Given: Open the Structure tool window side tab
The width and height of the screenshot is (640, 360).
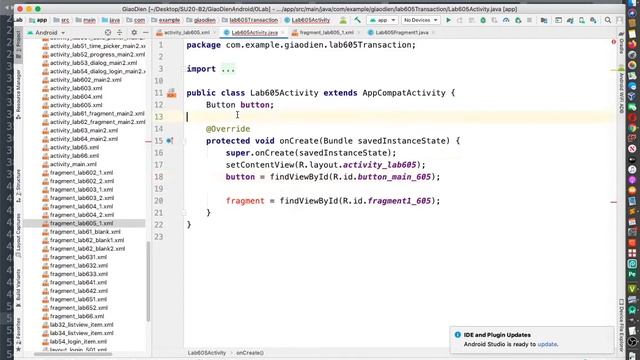Looking at the screenshot, I should point(18,185).
